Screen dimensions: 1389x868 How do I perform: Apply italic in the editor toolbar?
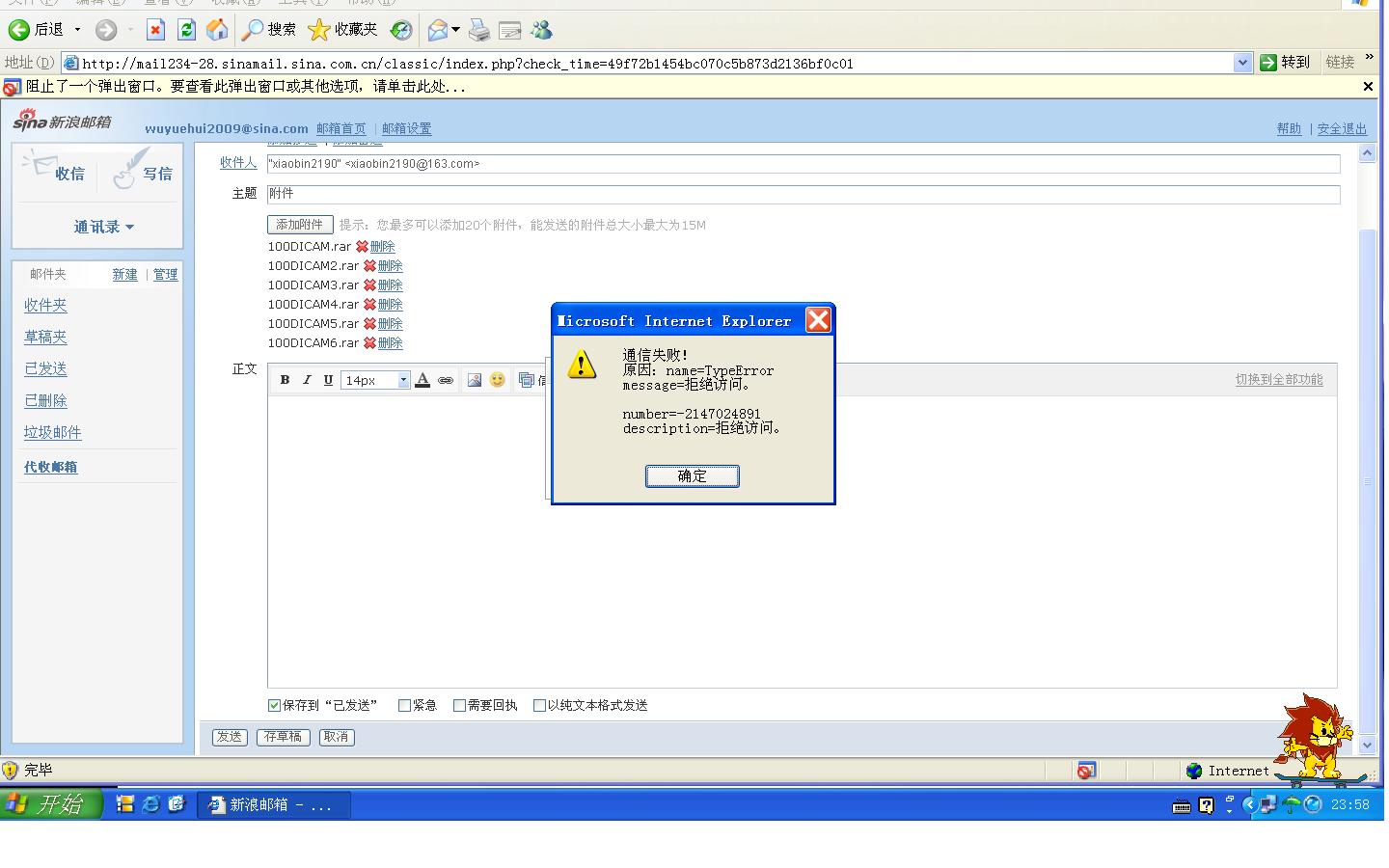tap(307, 380)
